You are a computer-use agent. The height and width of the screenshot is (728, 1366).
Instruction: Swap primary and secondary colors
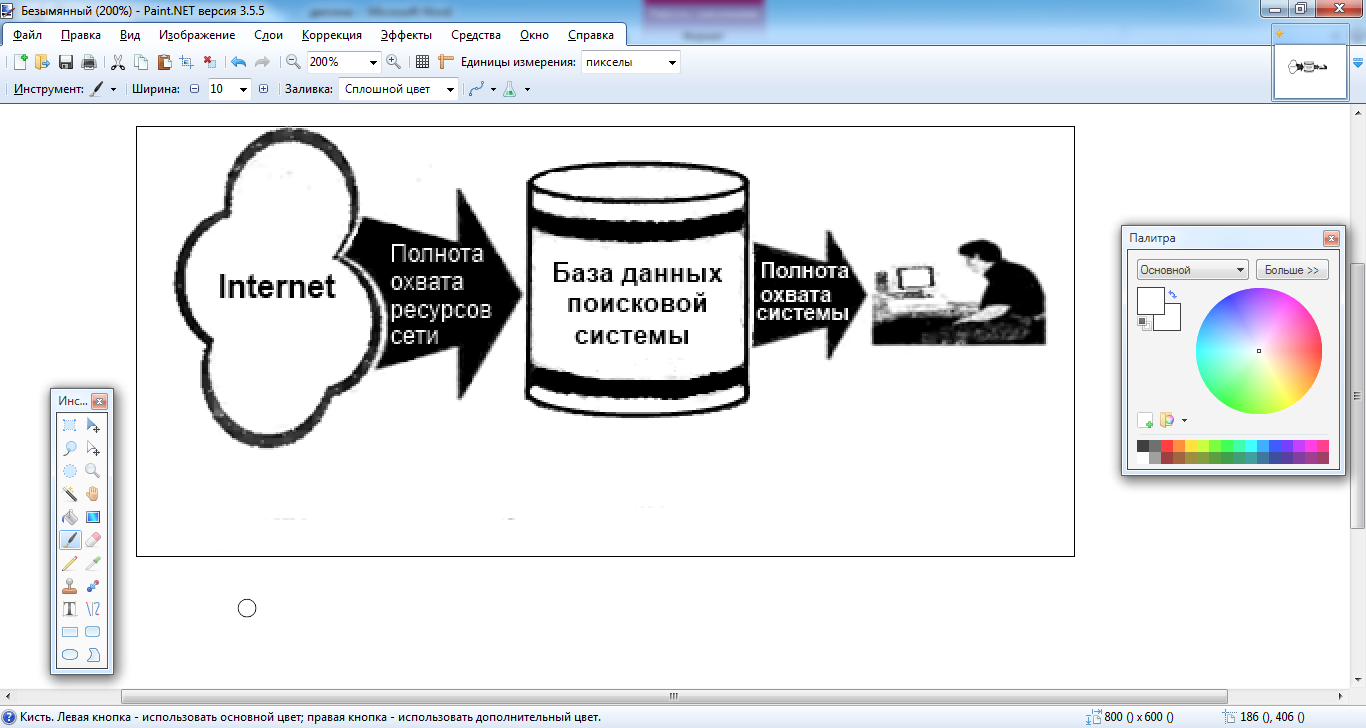pyautogui.click(x=1172, y=294)
